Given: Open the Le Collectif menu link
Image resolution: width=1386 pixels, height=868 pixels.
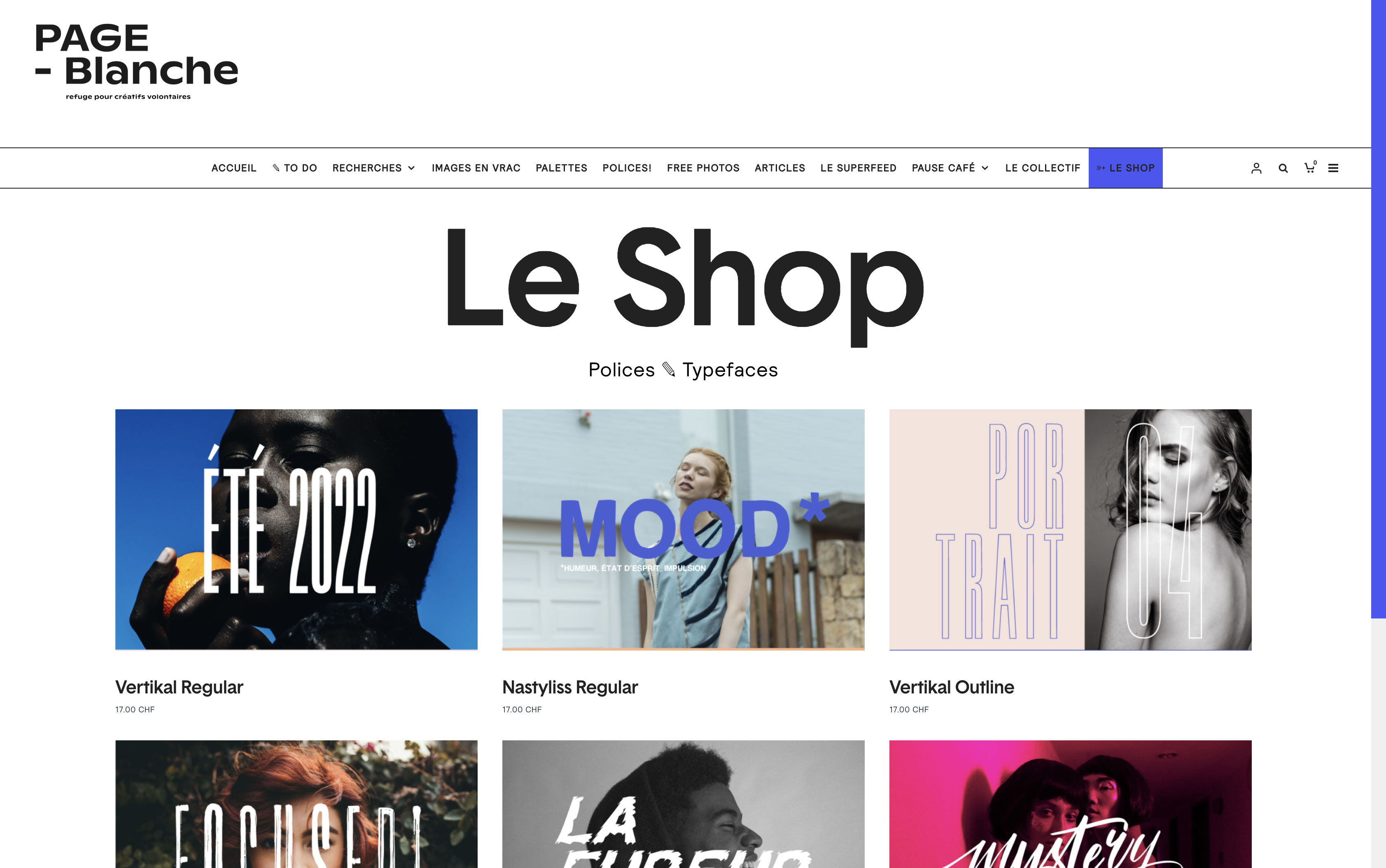Looking at the screenshot, I should [1042, 168].
